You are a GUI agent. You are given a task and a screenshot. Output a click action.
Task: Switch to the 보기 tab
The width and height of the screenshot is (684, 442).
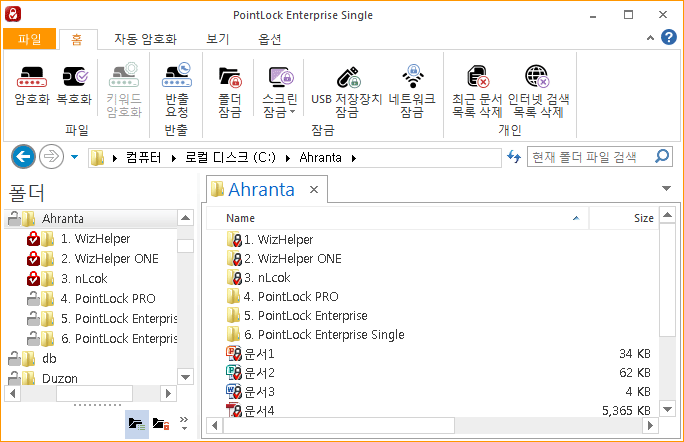218,39
